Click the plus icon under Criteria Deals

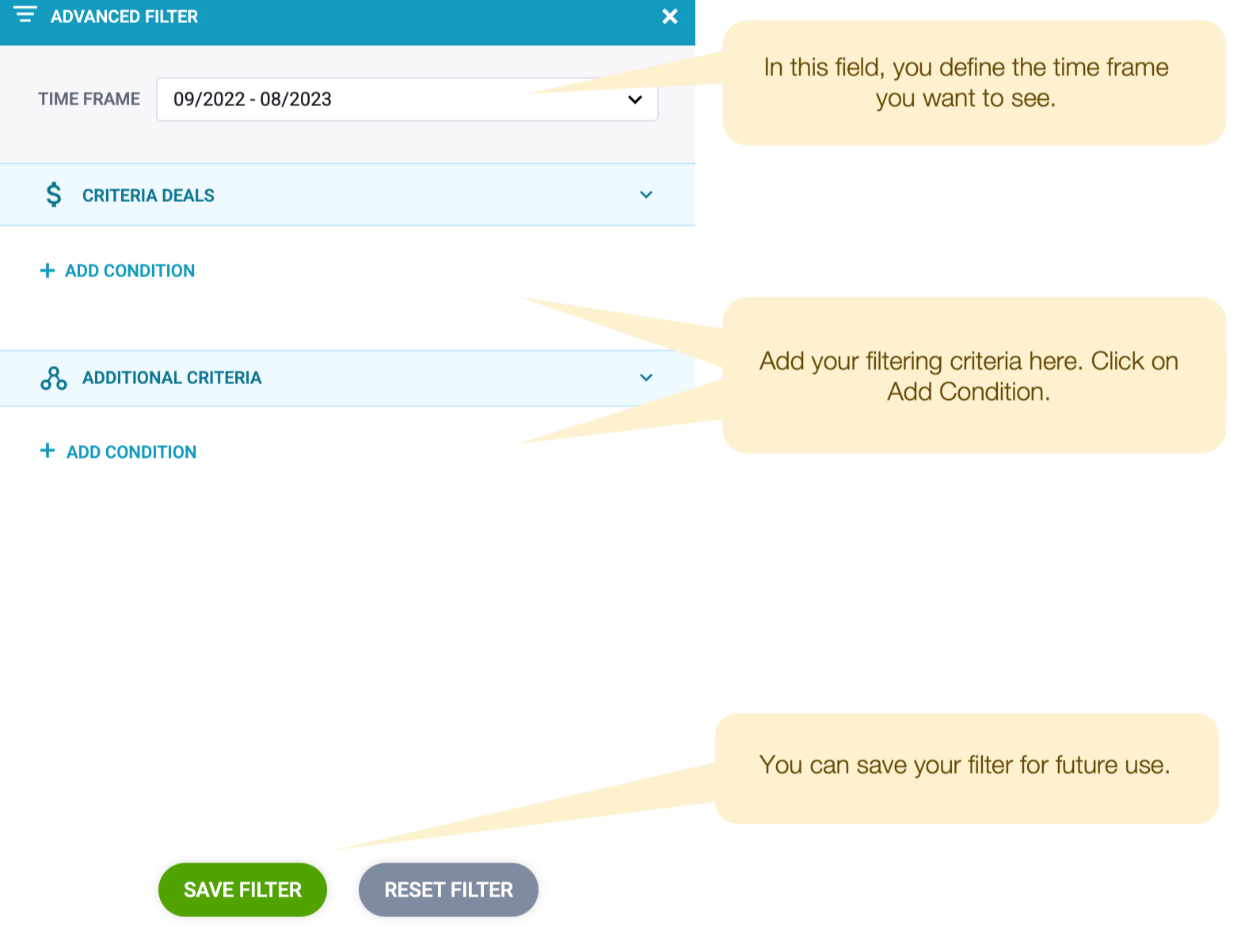tap(48, 271)
